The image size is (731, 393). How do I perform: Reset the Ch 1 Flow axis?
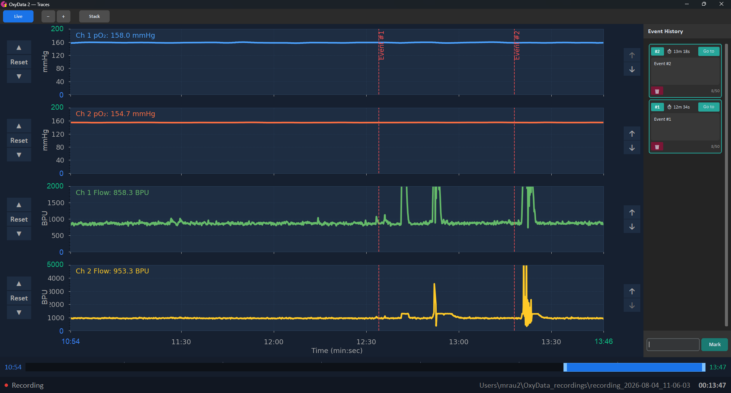pyautogui.click(x=19, y=219)
